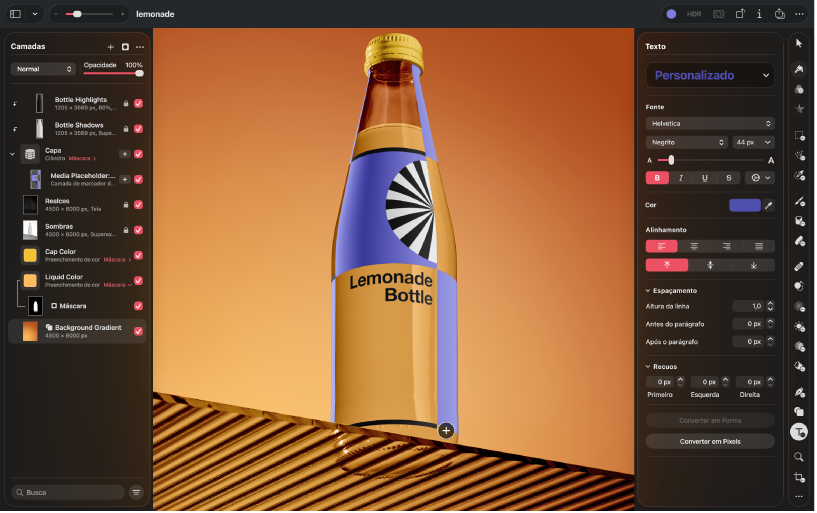Toggle the italic text style
The image size is (817, 513).
click(682, 179)
